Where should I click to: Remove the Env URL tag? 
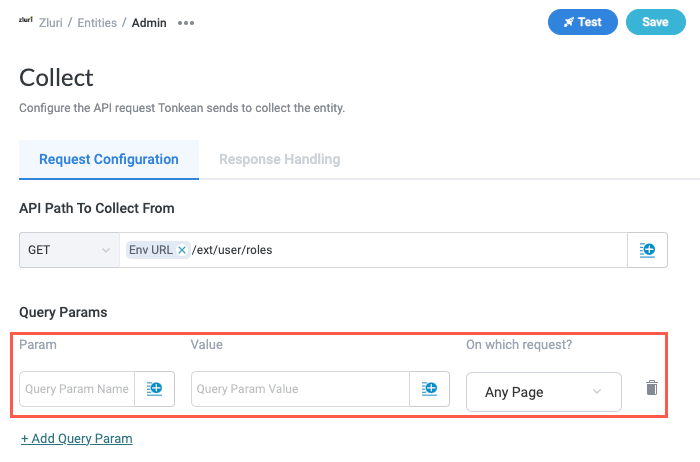coord(182,250)
